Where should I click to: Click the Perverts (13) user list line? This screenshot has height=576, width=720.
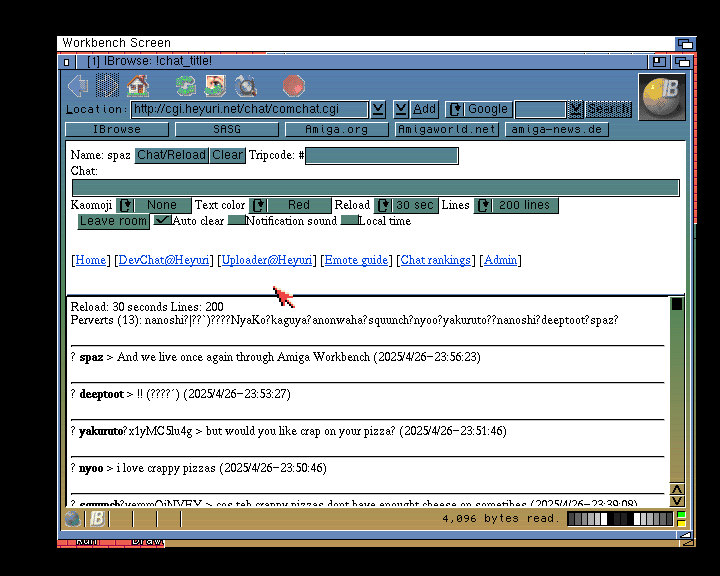point(344,320)
